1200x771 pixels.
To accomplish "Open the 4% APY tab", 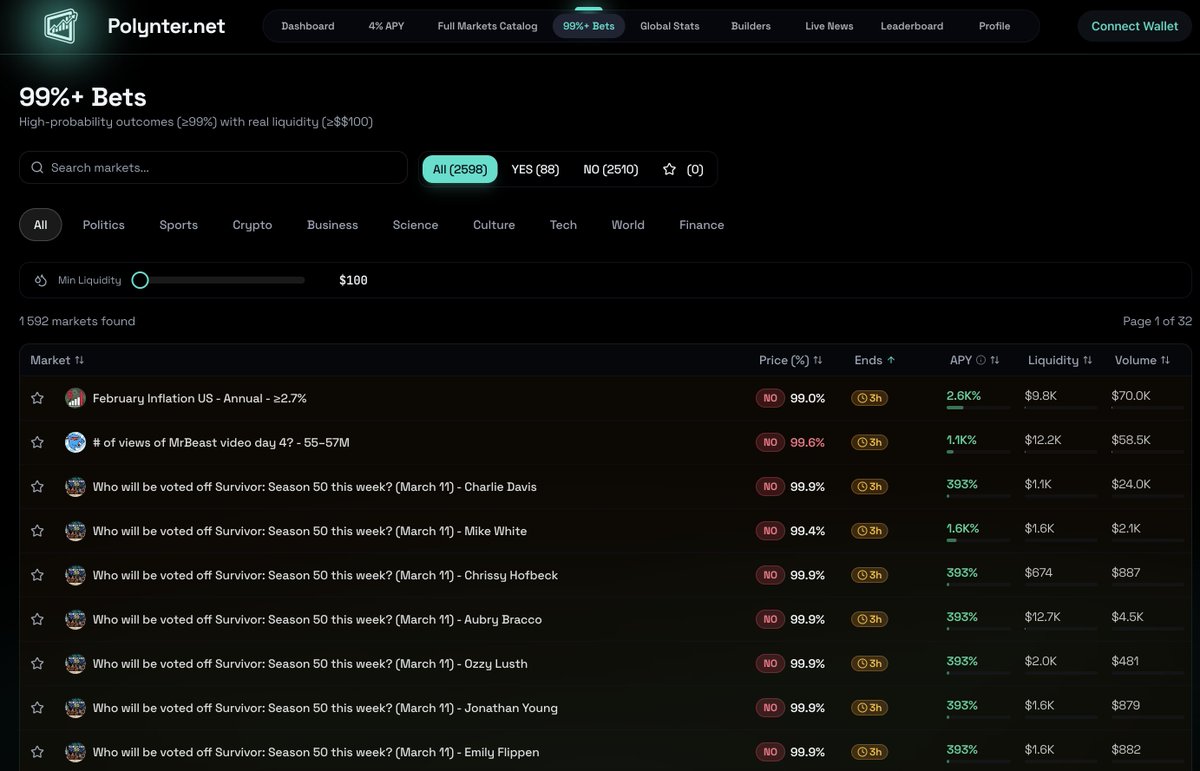I will 386,26.
